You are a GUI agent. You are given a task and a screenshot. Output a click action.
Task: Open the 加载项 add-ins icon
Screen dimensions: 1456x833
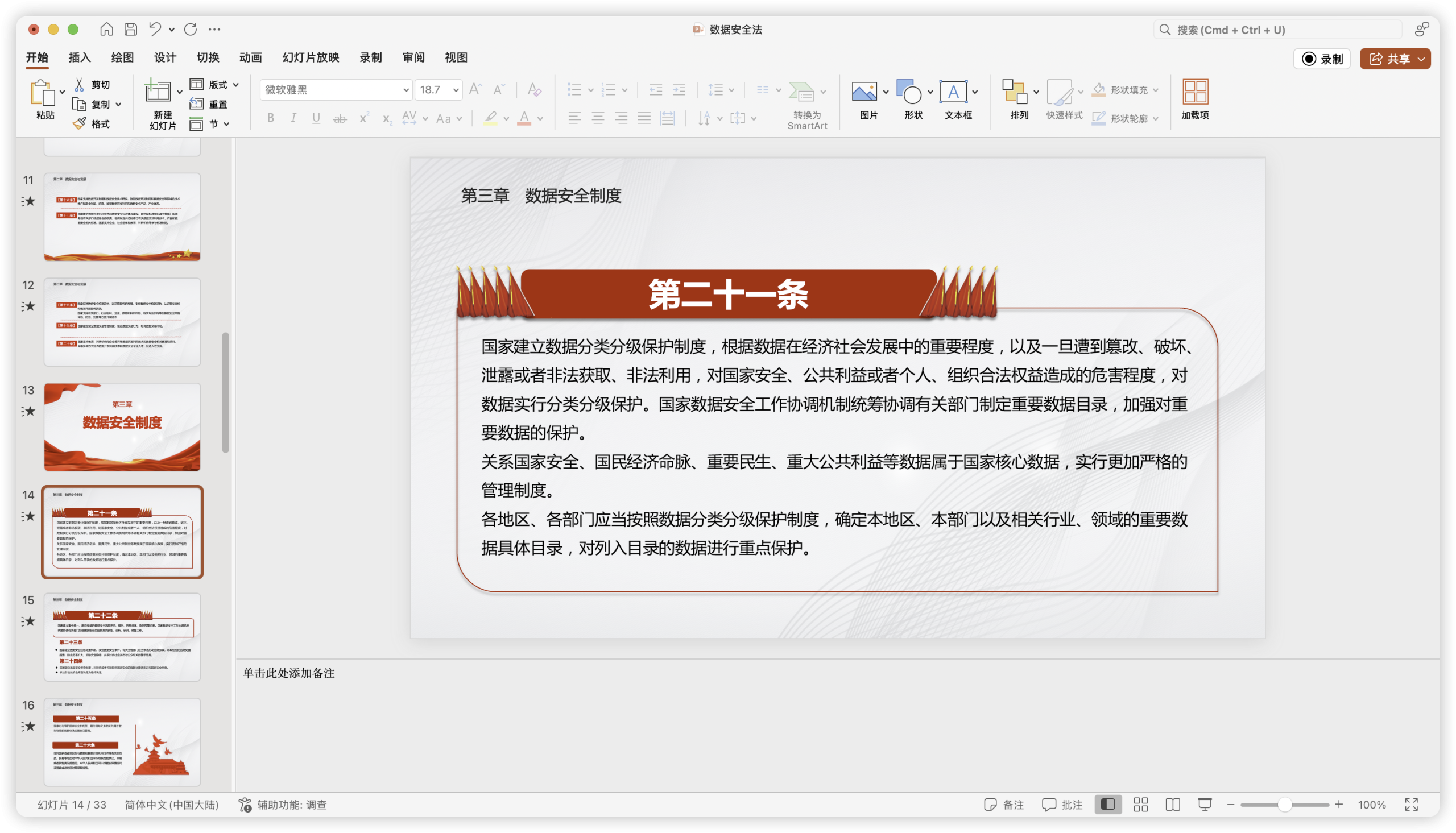1195,92
